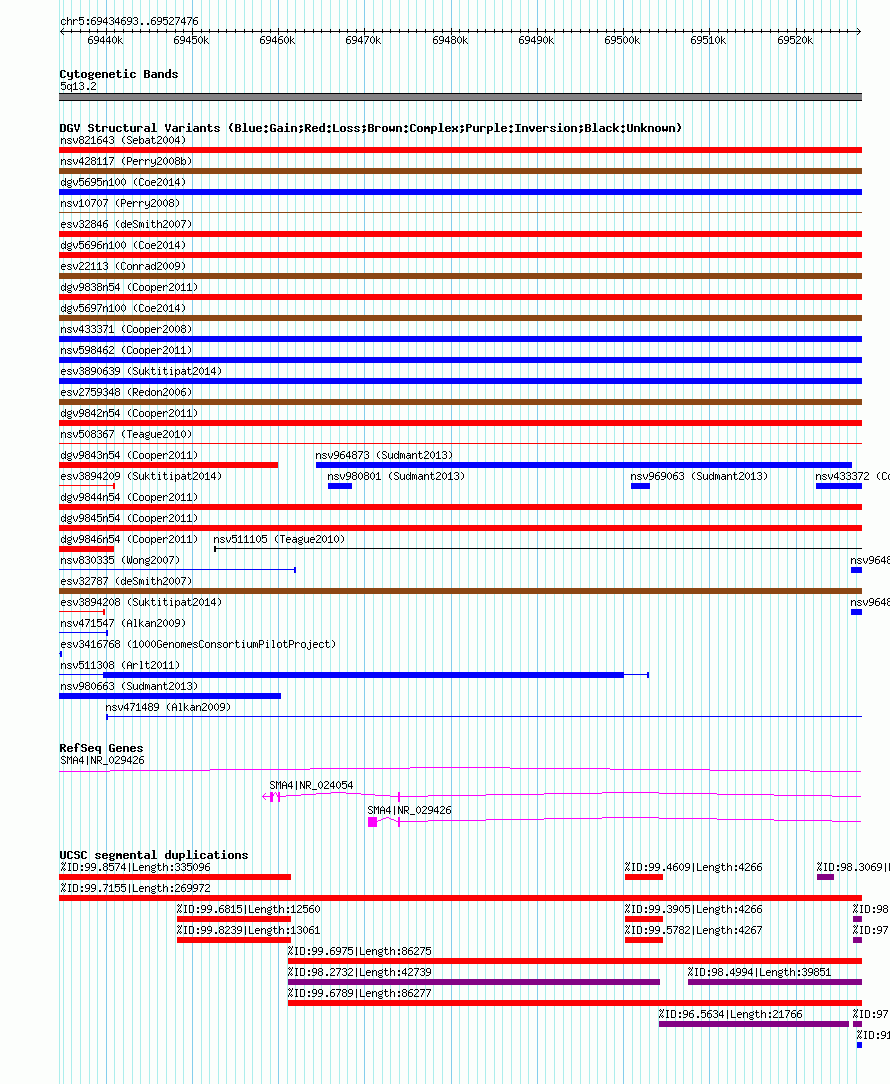
Task: Click the esv22113 (Conrad2009) label
Action: coord(123,266)
